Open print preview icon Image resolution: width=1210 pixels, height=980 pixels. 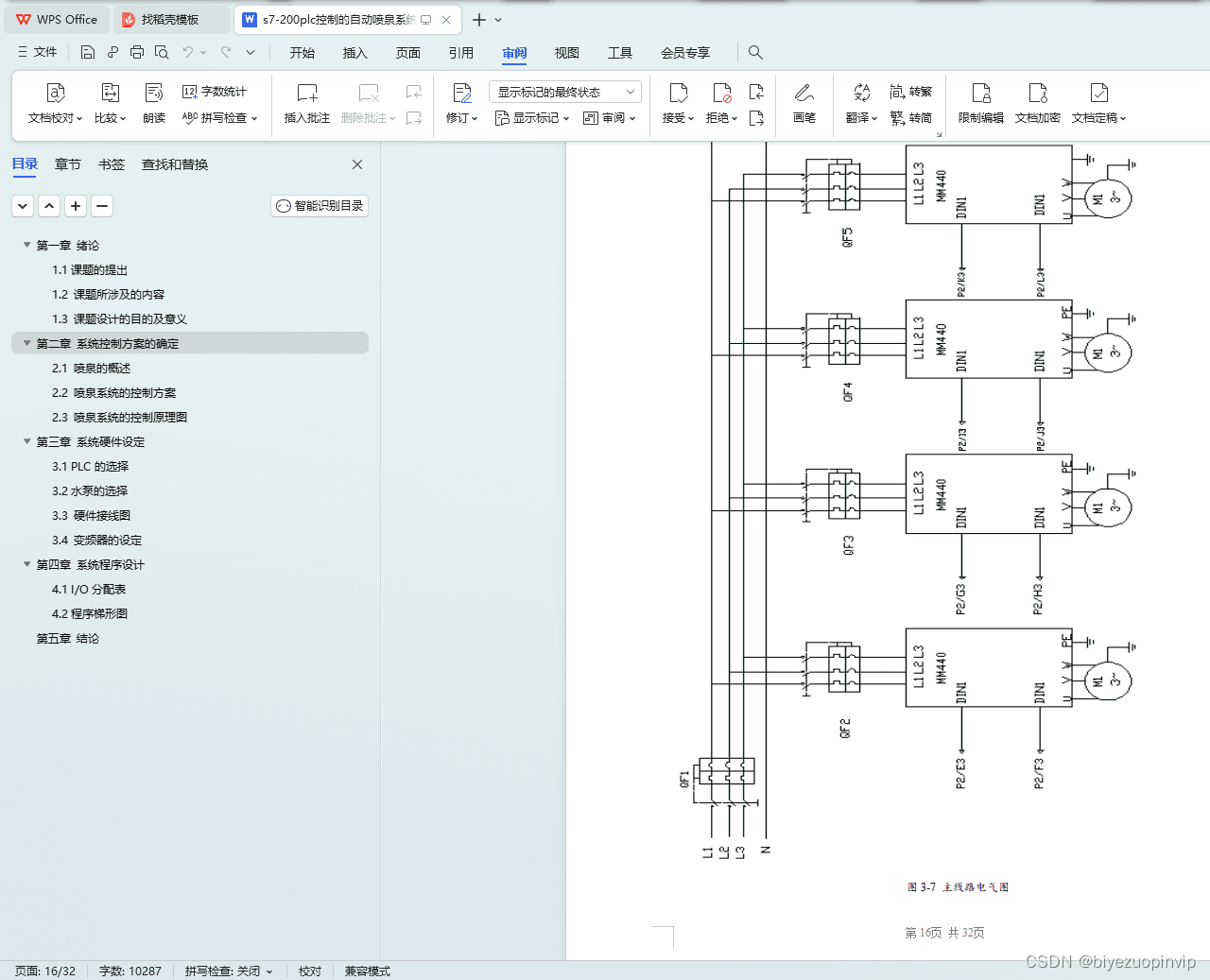(162, 52)
